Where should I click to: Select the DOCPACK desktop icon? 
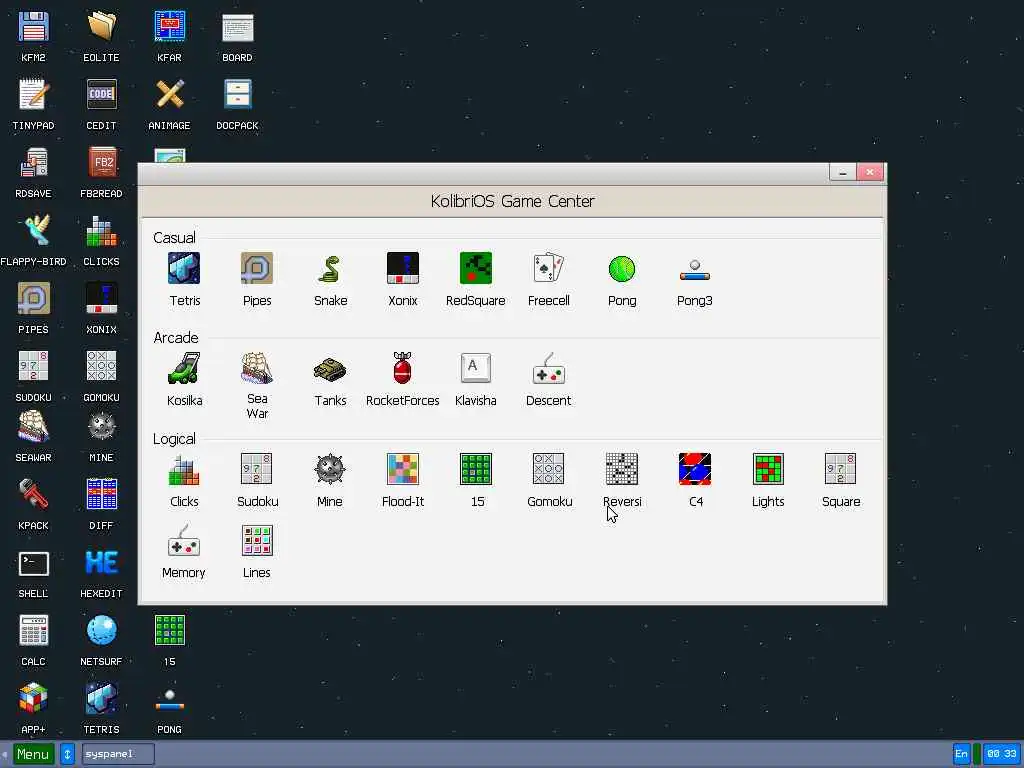point(237,95)
